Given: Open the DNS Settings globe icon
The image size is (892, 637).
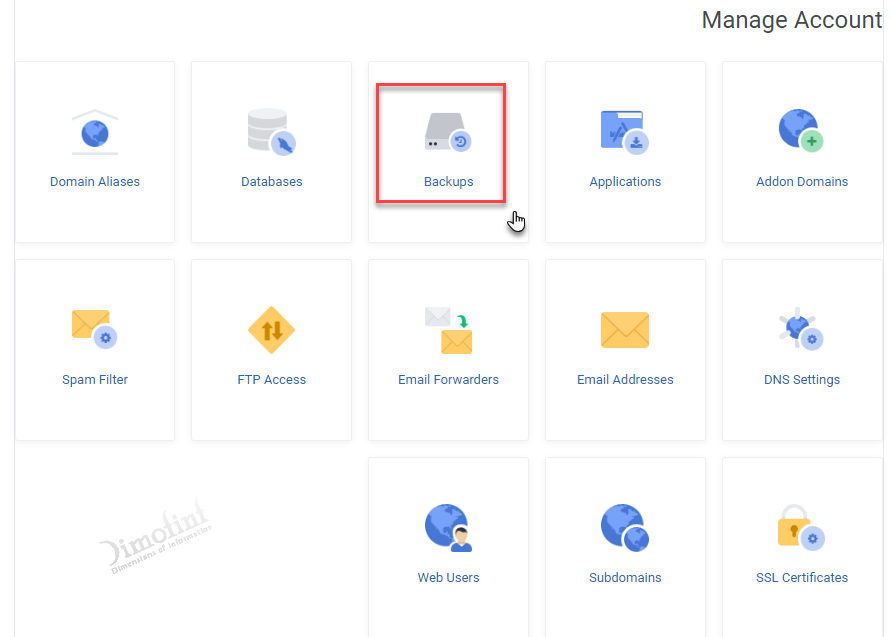Looking at the screenshot, I should [x=801, y=329].
